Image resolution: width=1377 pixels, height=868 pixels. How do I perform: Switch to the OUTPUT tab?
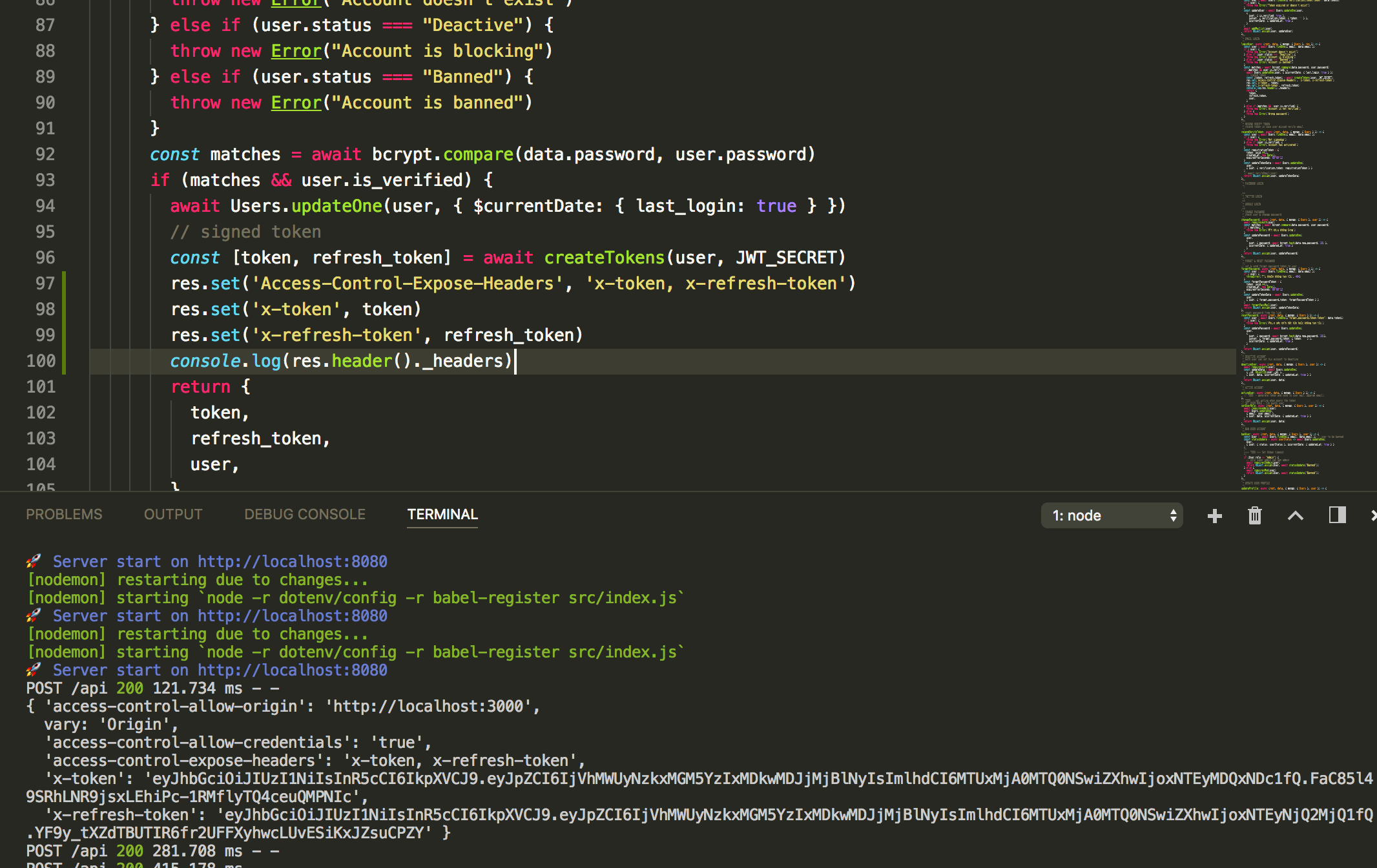(x=173, y=515)
